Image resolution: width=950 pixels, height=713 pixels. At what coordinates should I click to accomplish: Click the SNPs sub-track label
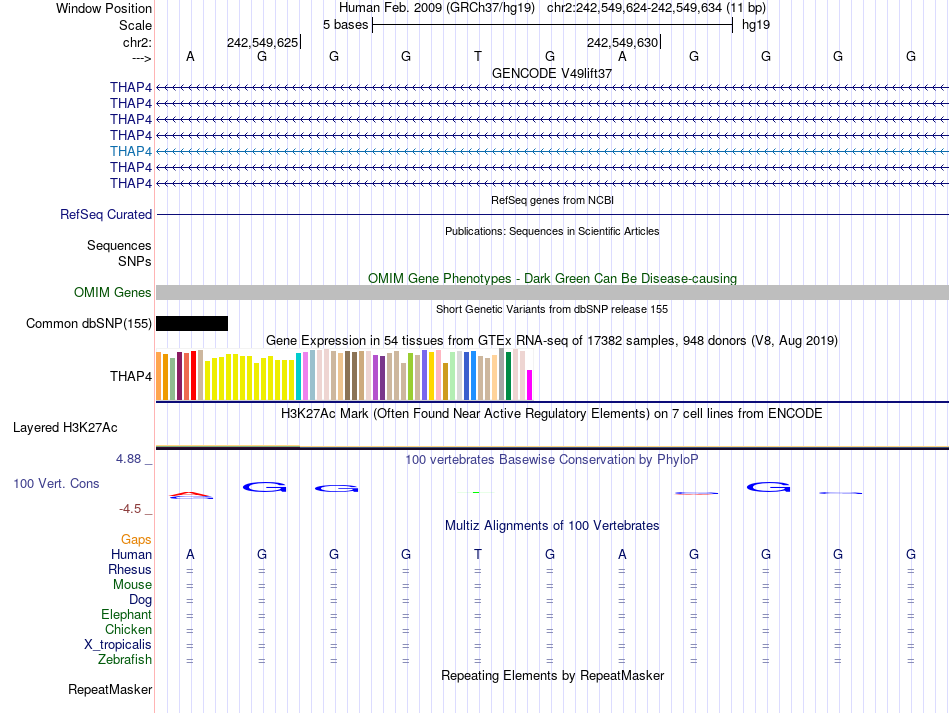pyautogui.click(x=135, y=261)
